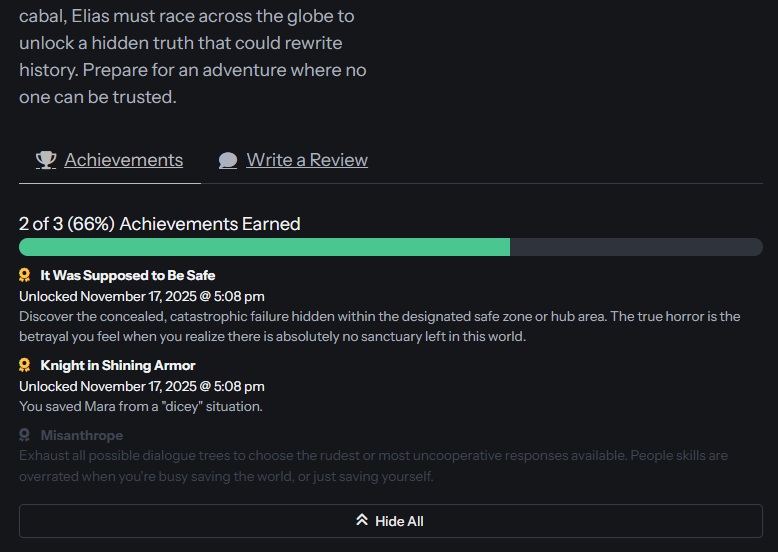
Task: Switch to the Achievements tab
Action: 123,160
